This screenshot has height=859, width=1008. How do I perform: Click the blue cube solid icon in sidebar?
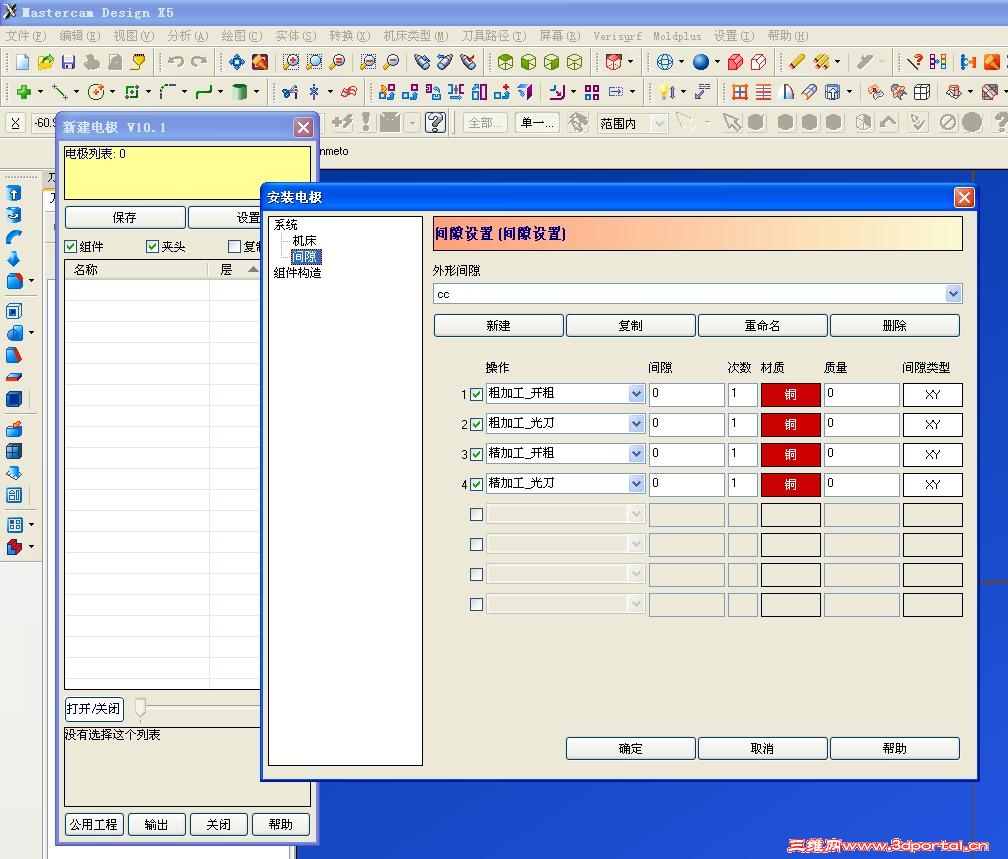[x=14, y=399]
